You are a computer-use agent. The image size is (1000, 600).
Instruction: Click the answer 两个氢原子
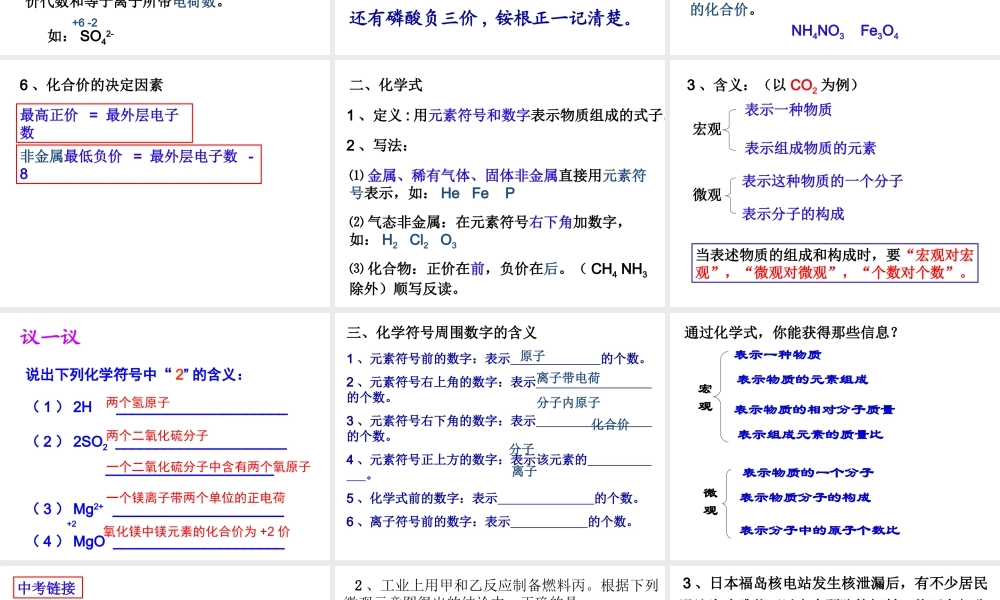[x=138, y=402]
